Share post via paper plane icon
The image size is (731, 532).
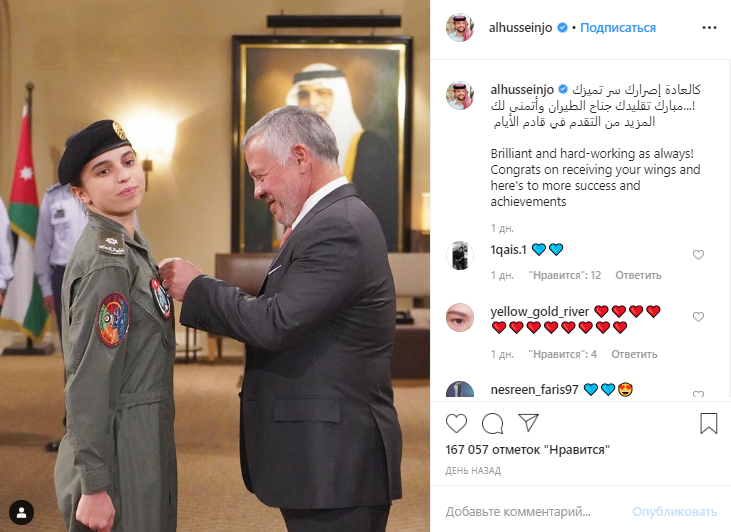click(x=528, y=423)
